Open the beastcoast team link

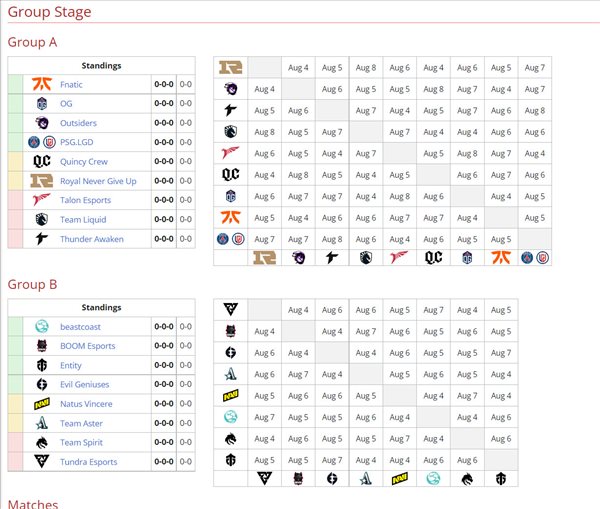click(x=80, y=327)
